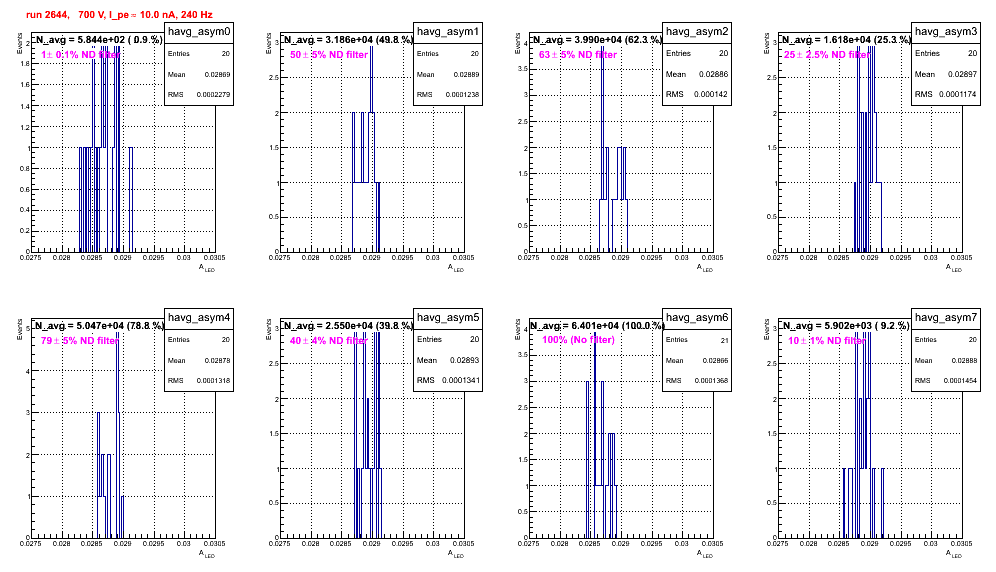The width and height of the screenshot is (996, 572).
Task: Click the A_LED axis title under havg_asym0 plot
Action: (207, 269)
